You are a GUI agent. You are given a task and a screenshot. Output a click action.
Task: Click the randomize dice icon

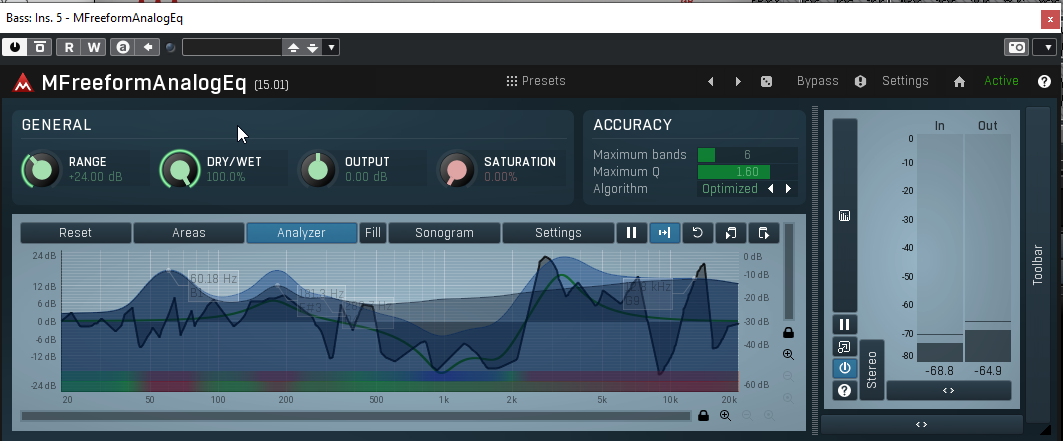[766, 82]
